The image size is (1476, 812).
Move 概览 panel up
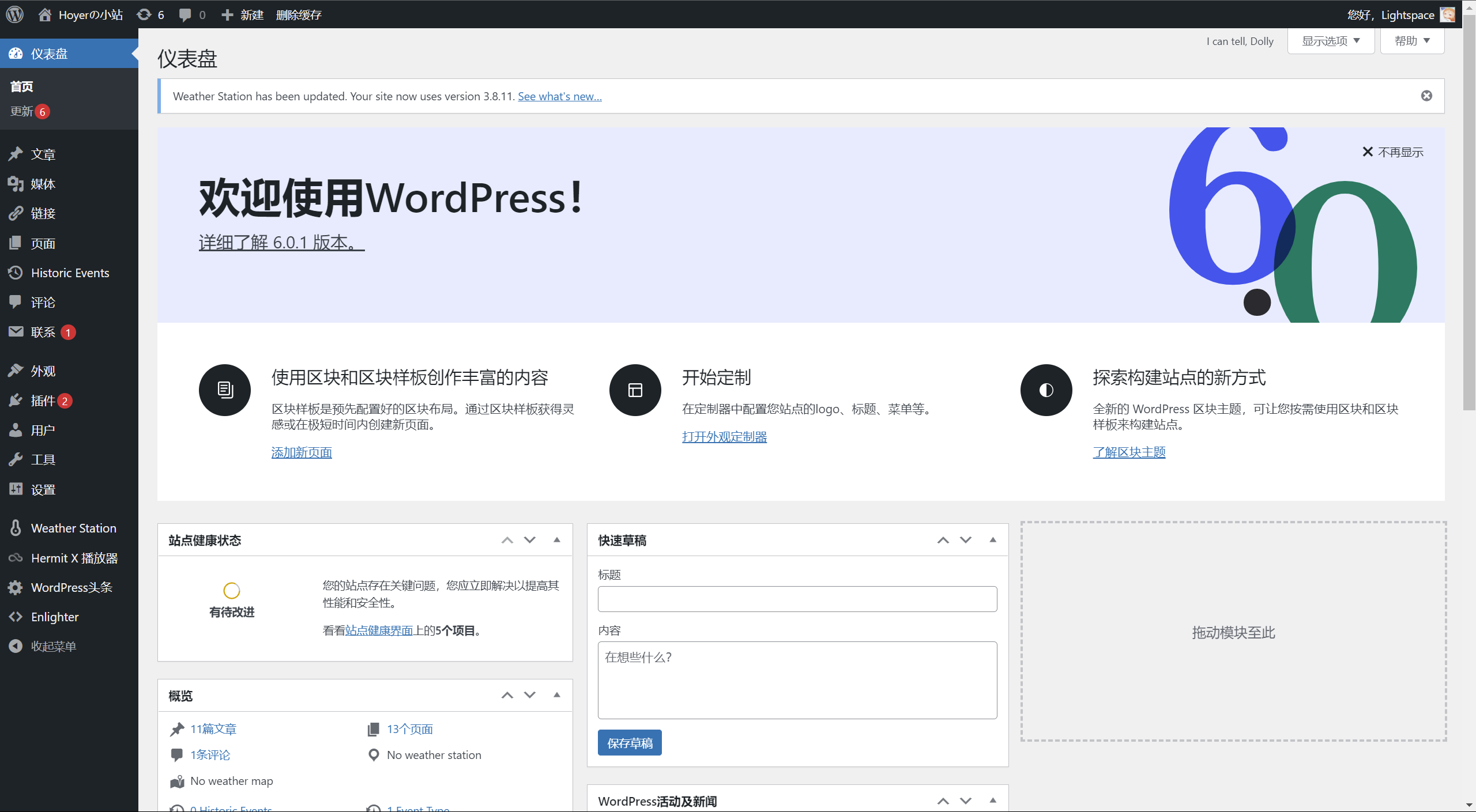coord(507,695)
